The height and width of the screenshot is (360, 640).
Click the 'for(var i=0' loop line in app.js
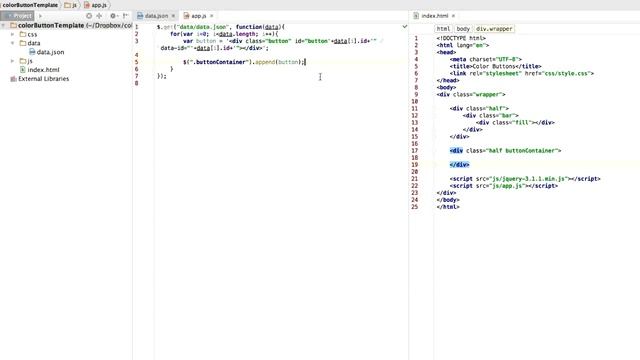point(224,34)
